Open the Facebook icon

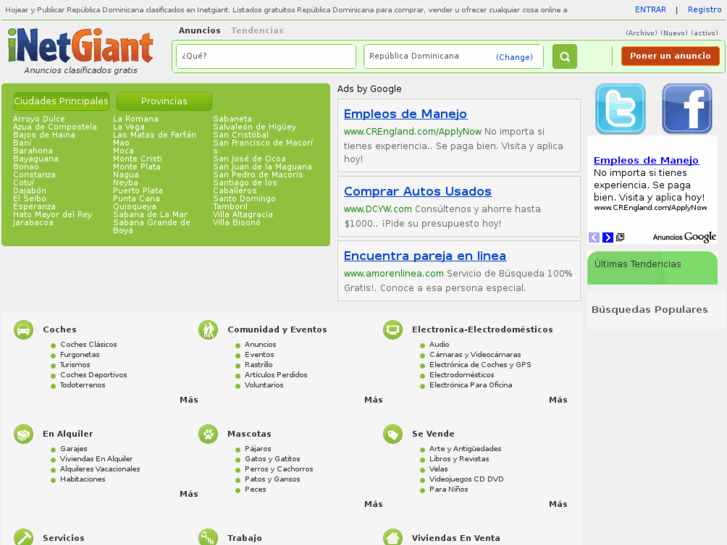click(687, 109)
